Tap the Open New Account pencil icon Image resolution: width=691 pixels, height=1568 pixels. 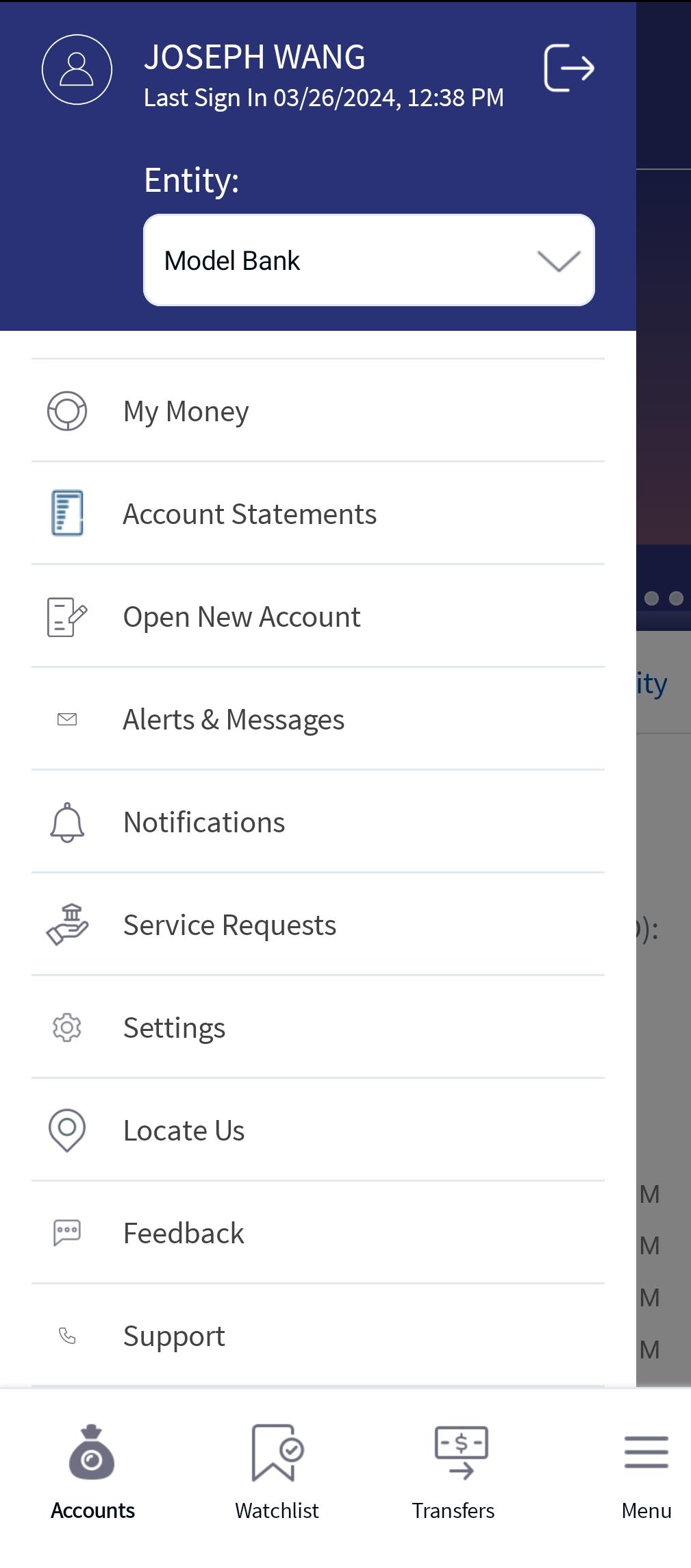point(67,617)
